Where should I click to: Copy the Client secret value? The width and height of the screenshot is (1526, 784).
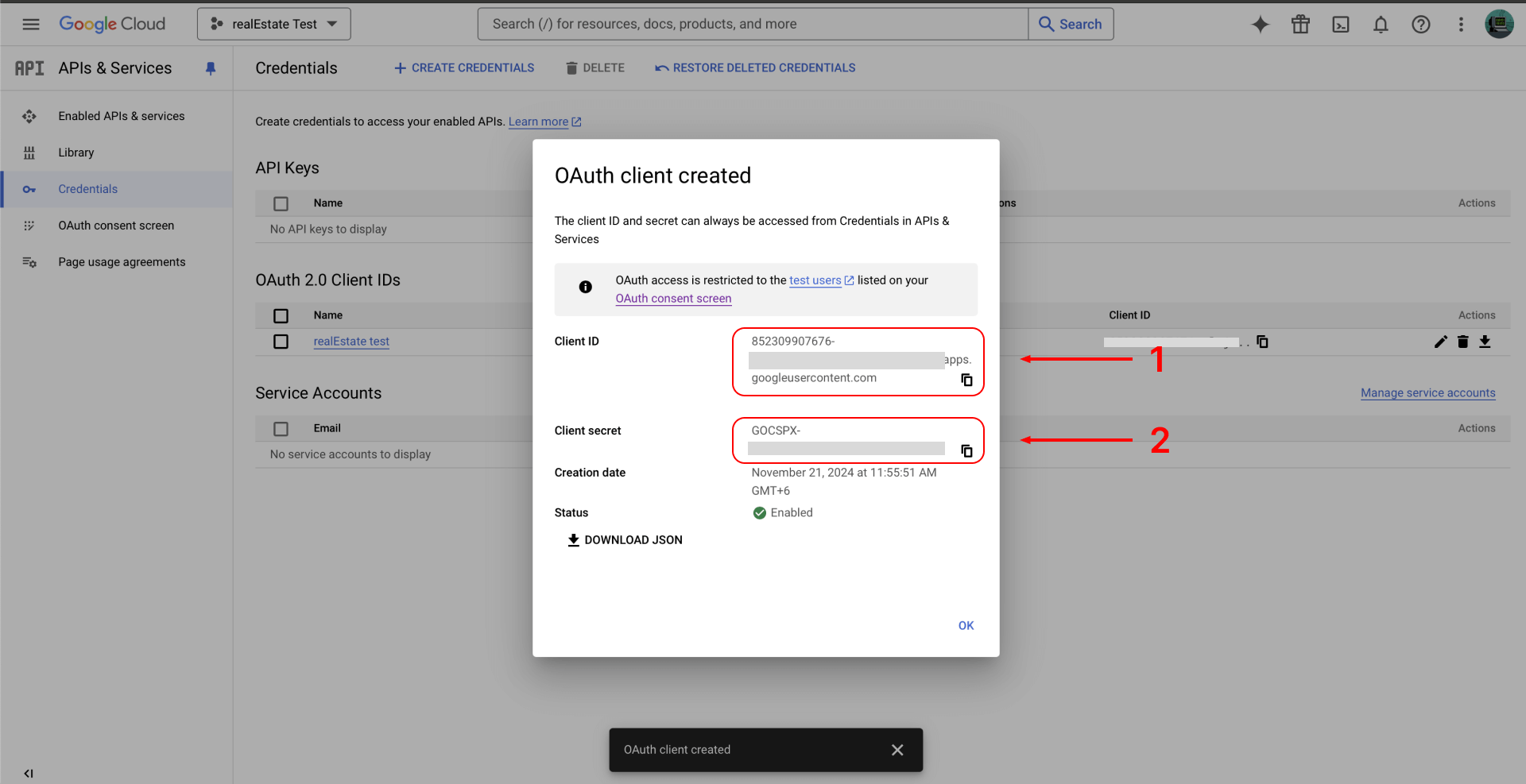966,451
